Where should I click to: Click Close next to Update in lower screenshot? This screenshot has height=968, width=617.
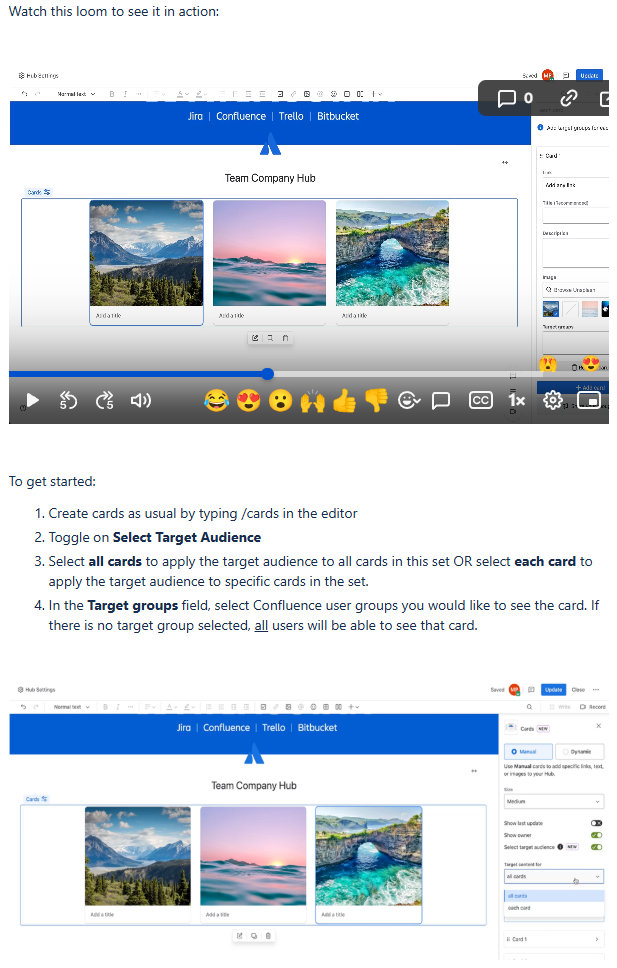(x=578, y=690)
